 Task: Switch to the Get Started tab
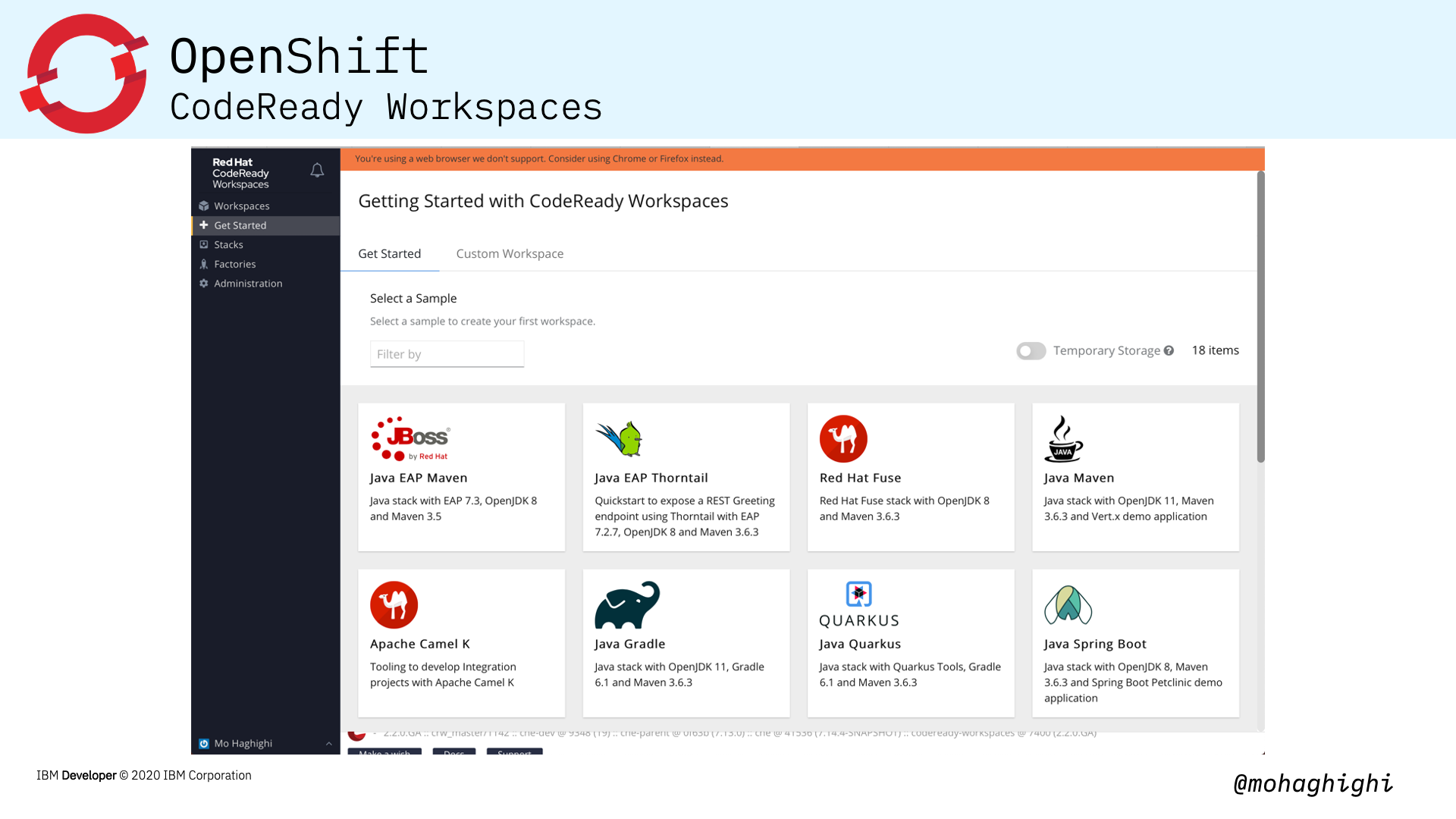[390, 253]
